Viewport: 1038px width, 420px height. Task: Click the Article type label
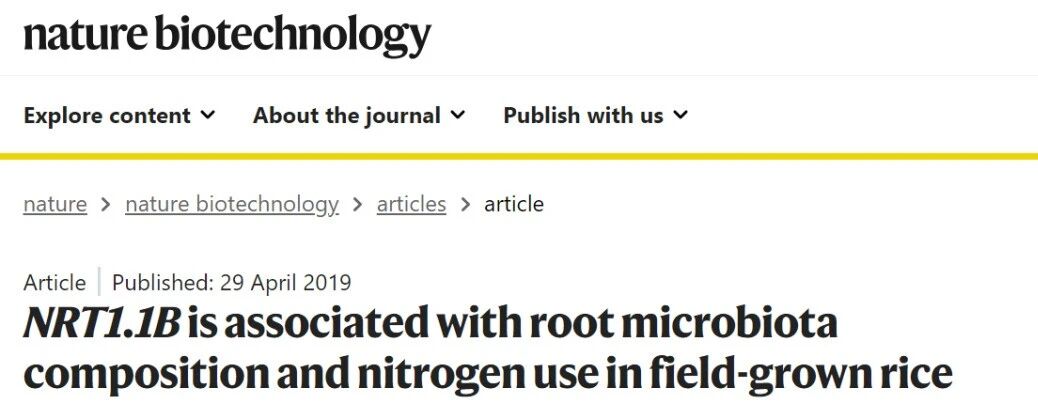54,283
